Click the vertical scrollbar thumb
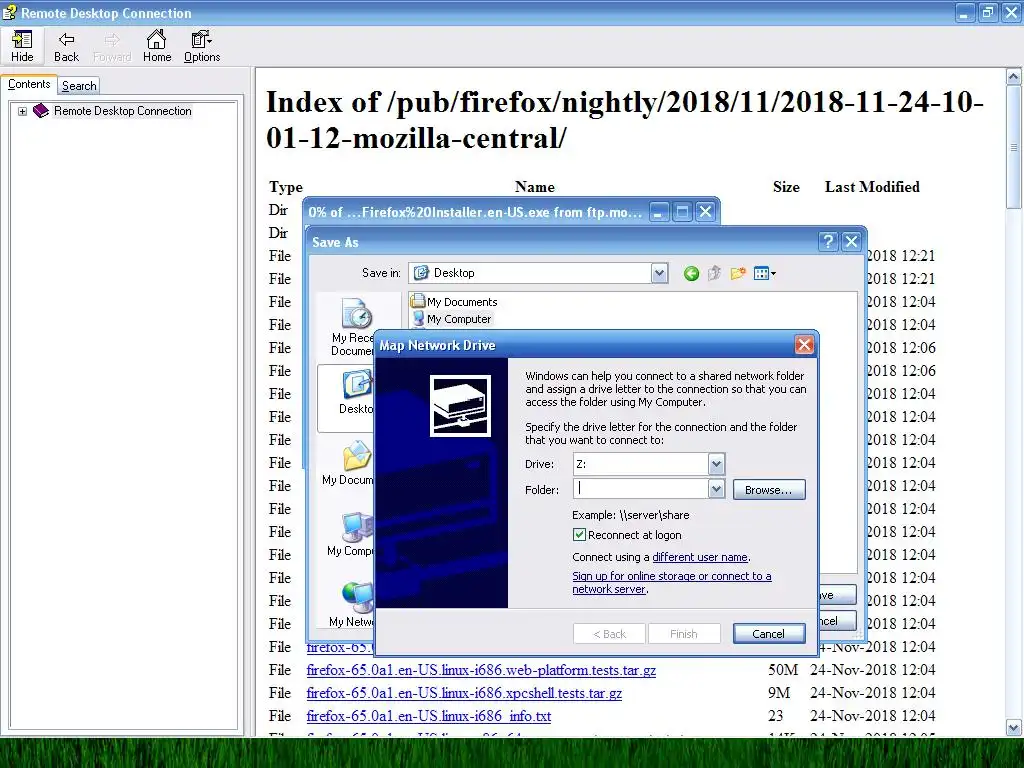Image resolution: width=1024 pixels, height=768 pixels. pyautogui.click(x=1014, y=148)
